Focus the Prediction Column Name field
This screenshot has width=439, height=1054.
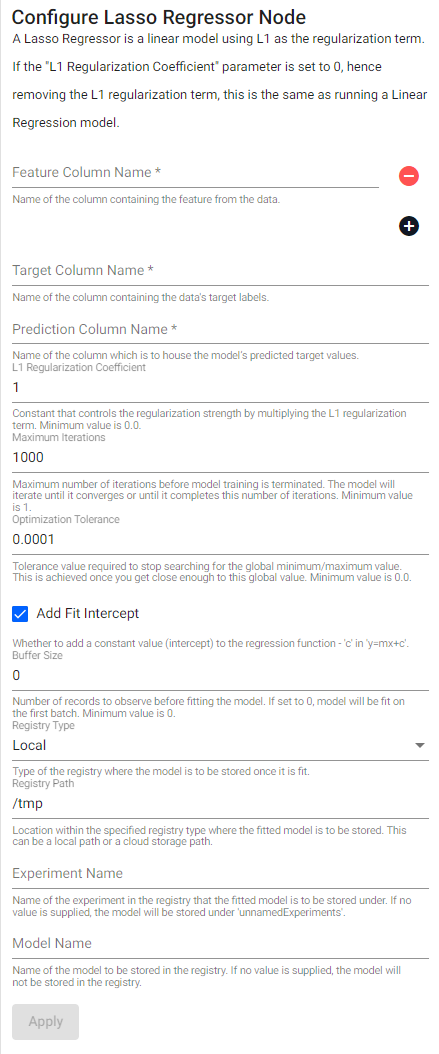221,331
